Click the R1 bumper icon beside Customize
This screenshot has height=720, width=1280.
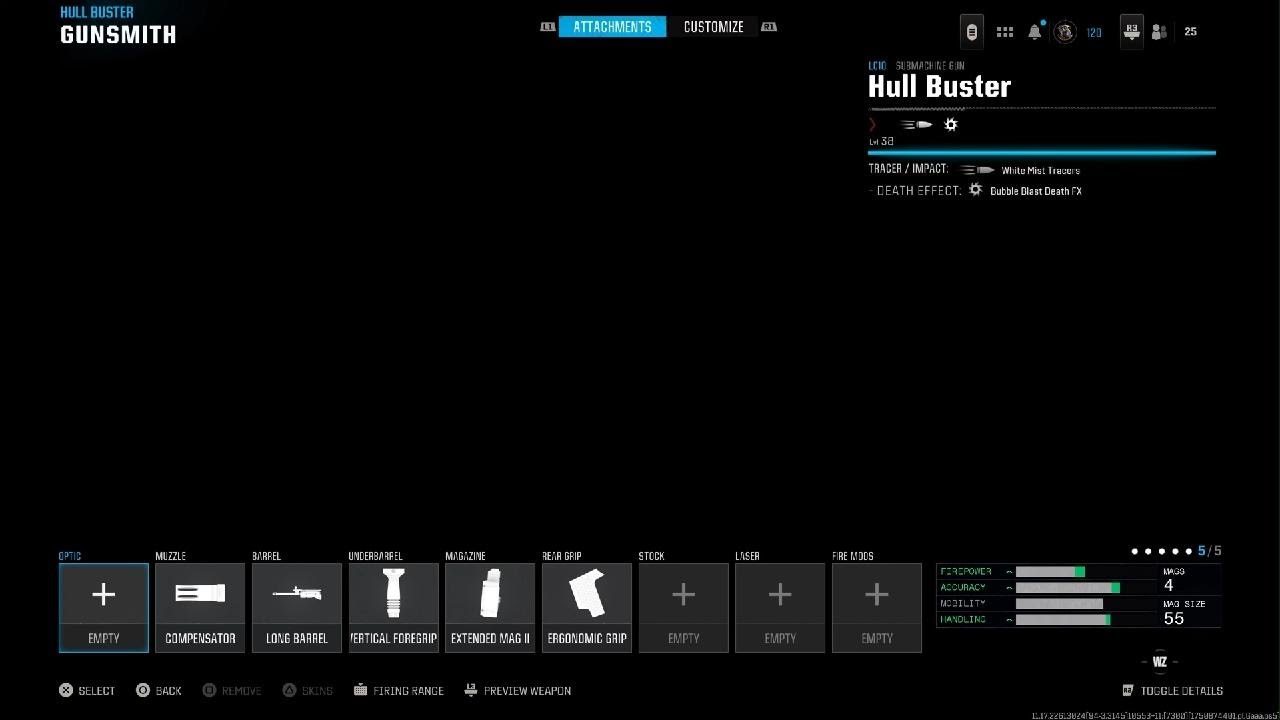click(768, 27)
